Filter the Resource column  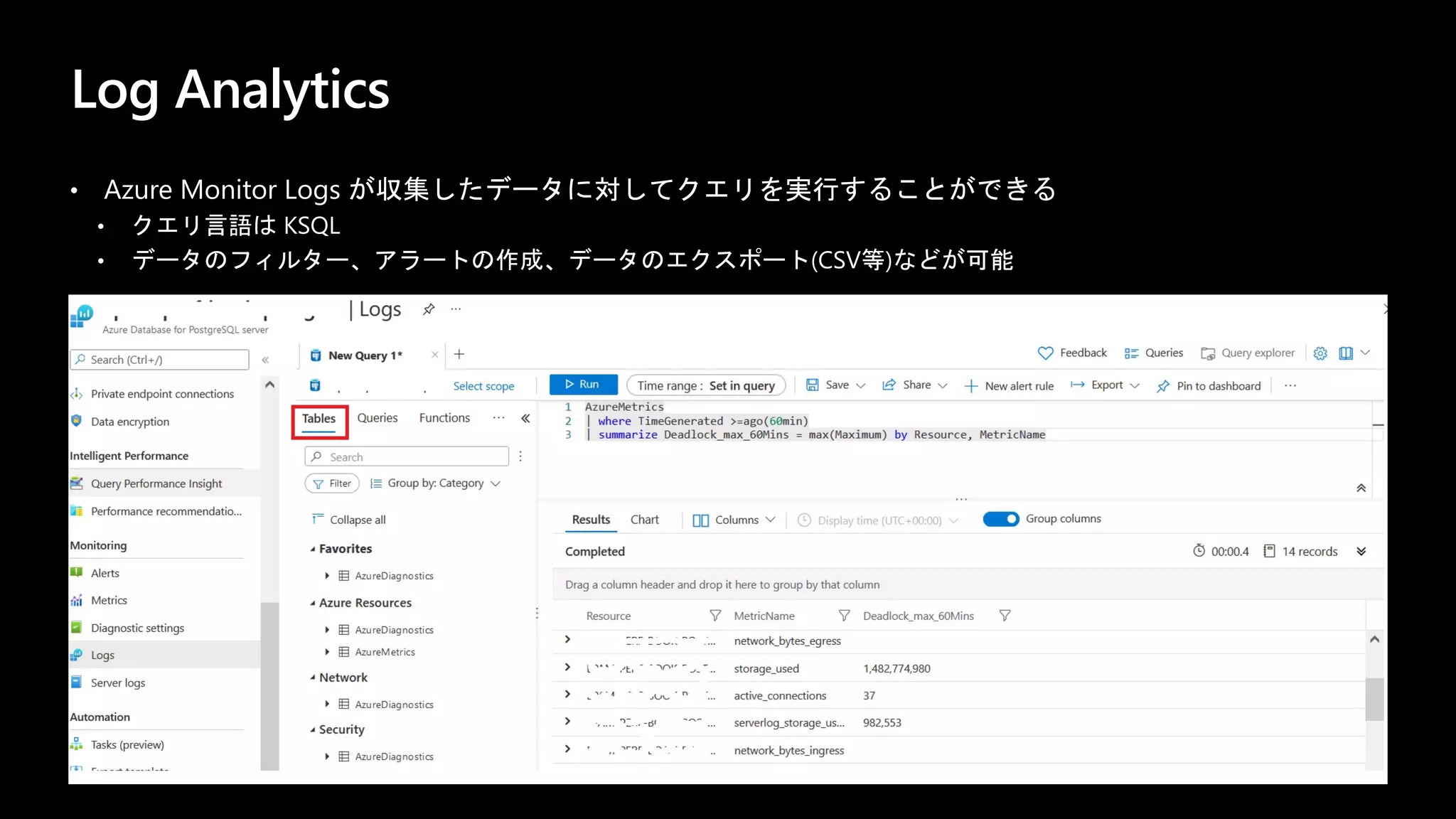[715, 616]
